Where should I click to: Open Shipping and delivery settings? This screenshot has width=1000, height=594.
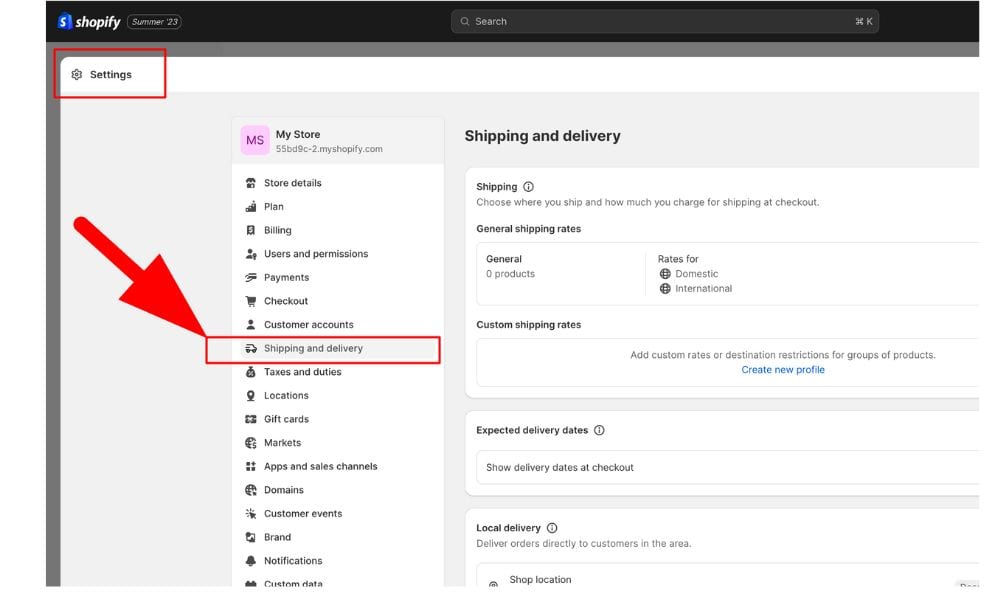click(x=313, y=349)
